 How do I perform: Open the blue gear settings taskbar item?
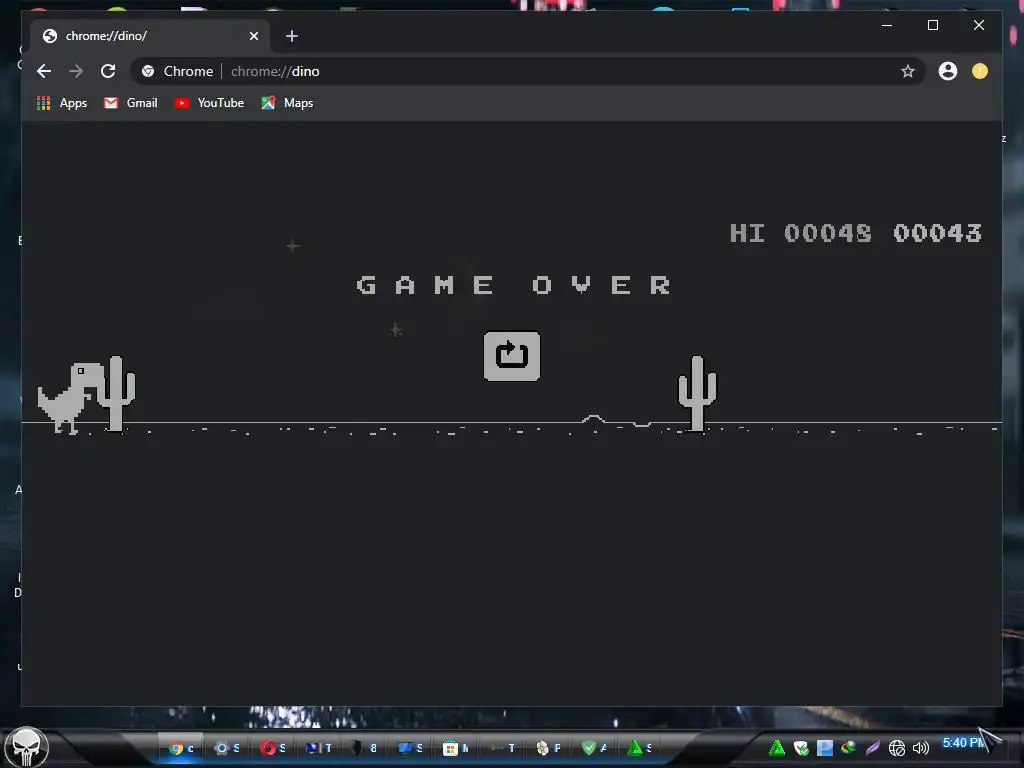point(227,748)
